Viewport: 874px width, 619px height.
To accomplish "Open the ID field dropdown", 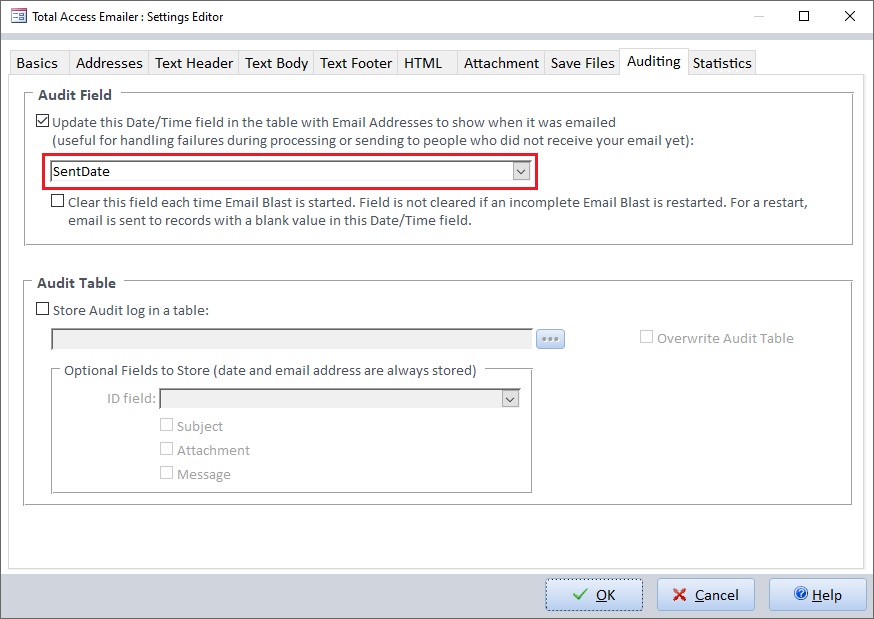I will tap(510, 399).
